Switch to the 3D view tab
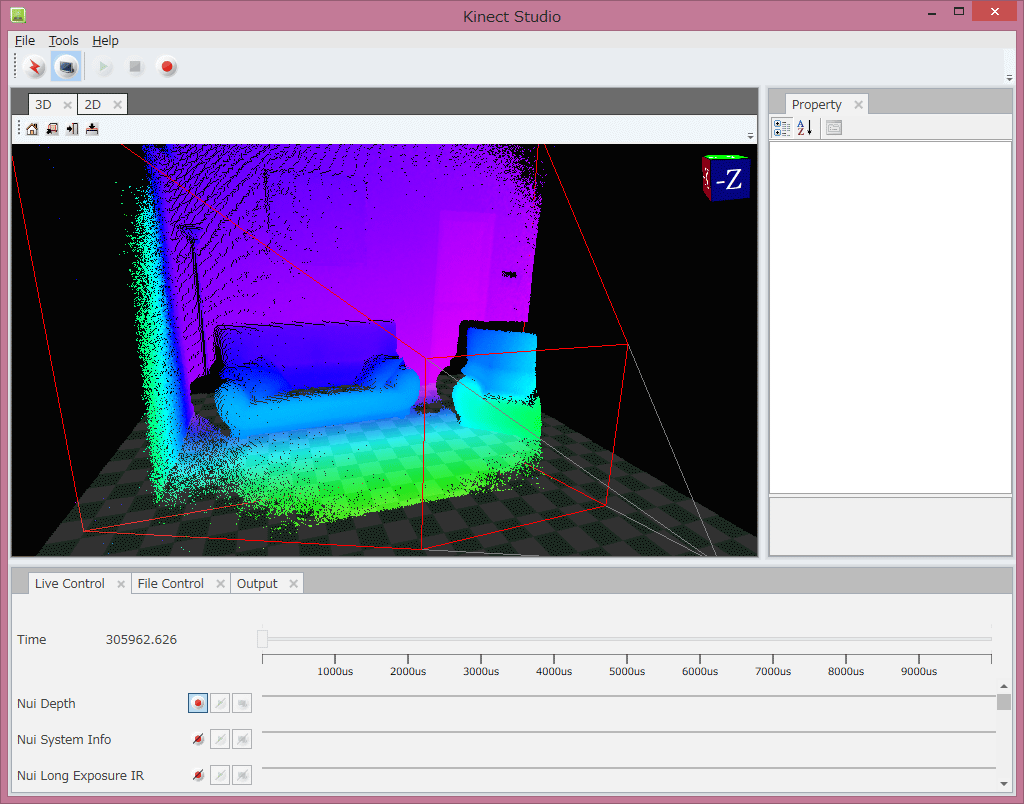The image size is (1024, 804). pyautogui.click(x=44, y=105)
